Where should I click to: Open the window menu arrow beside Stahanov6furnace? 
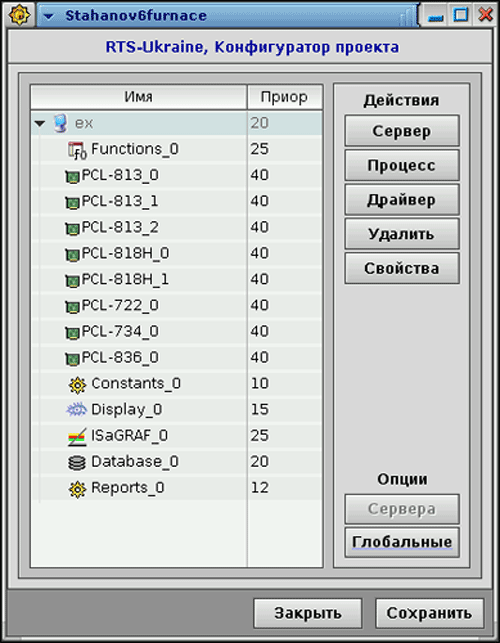pyautogui.click(x=49, y=16)
